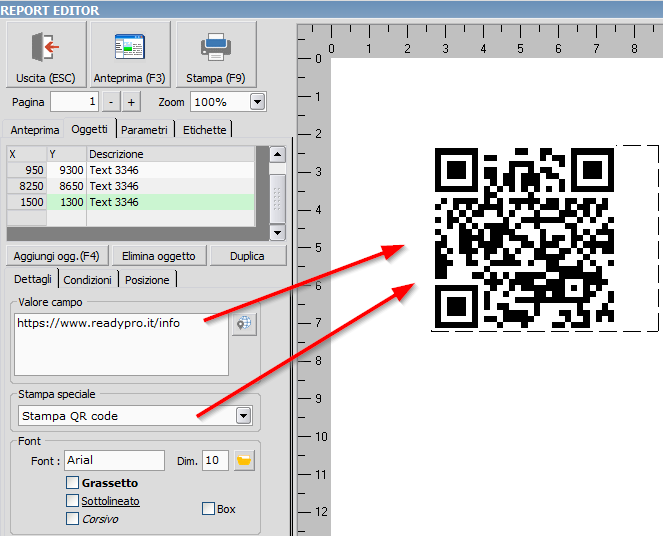Click the Valore campo text area

coord(121,345)
